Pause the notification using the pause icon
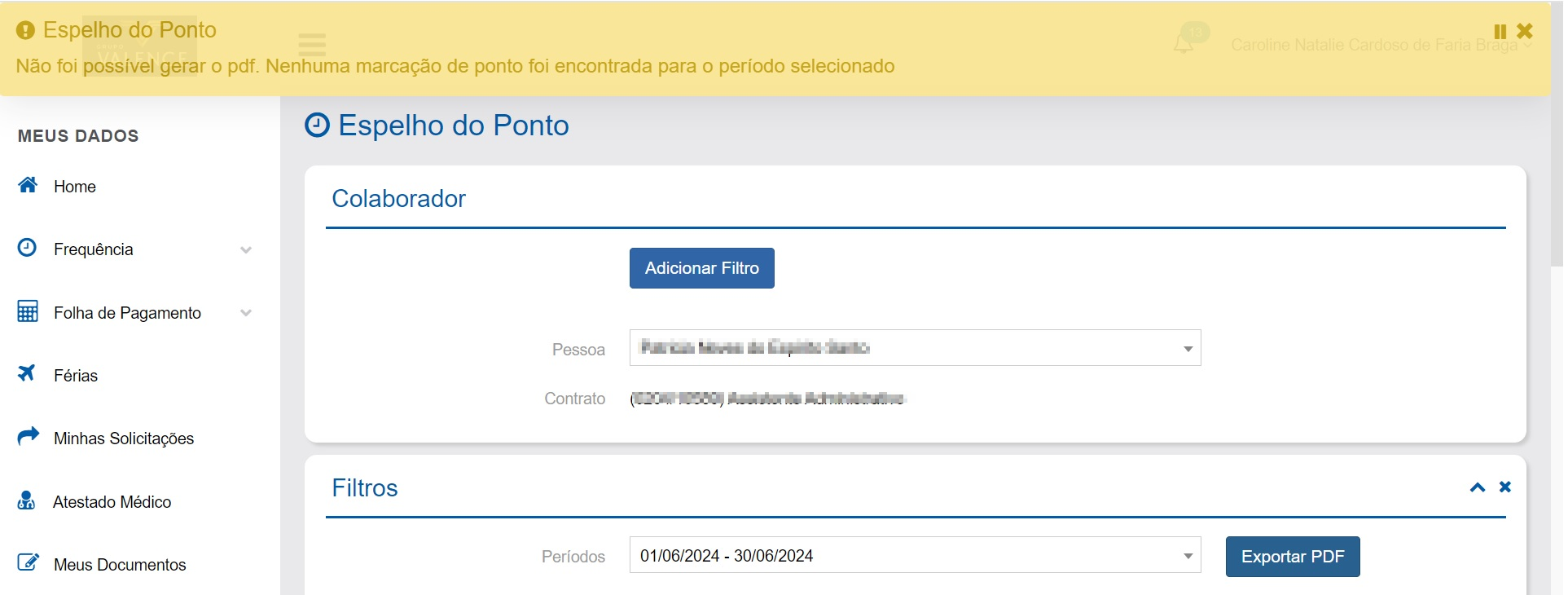 [1500, 31]
